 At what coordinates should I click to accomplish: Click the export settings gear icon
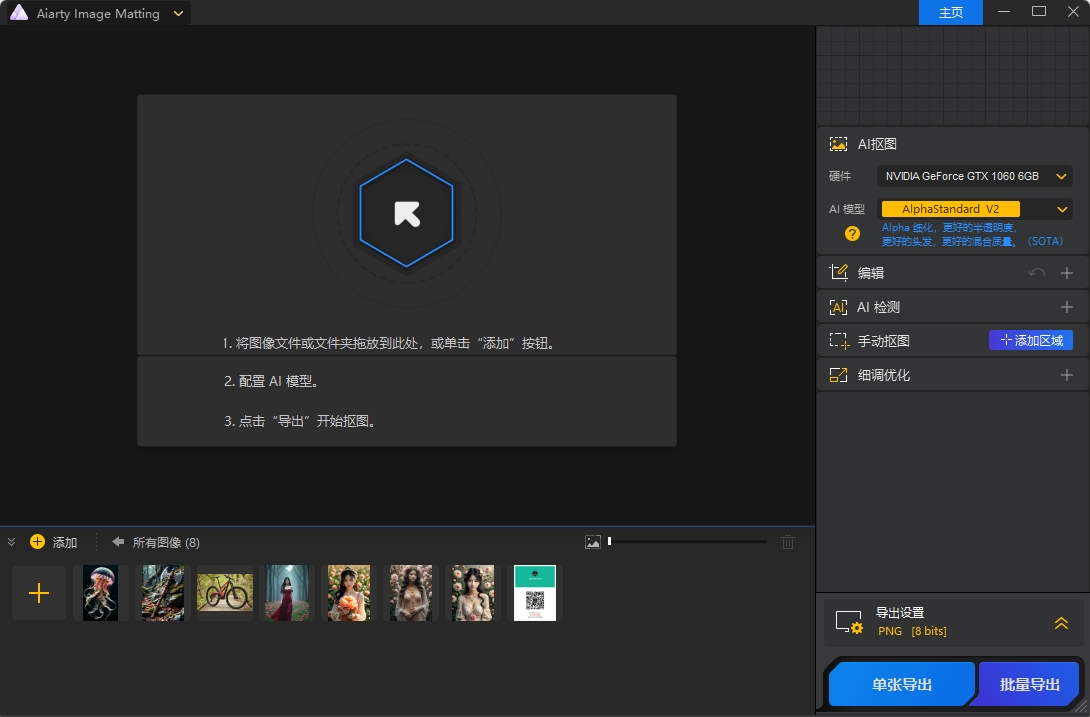(x=849, y=622)
